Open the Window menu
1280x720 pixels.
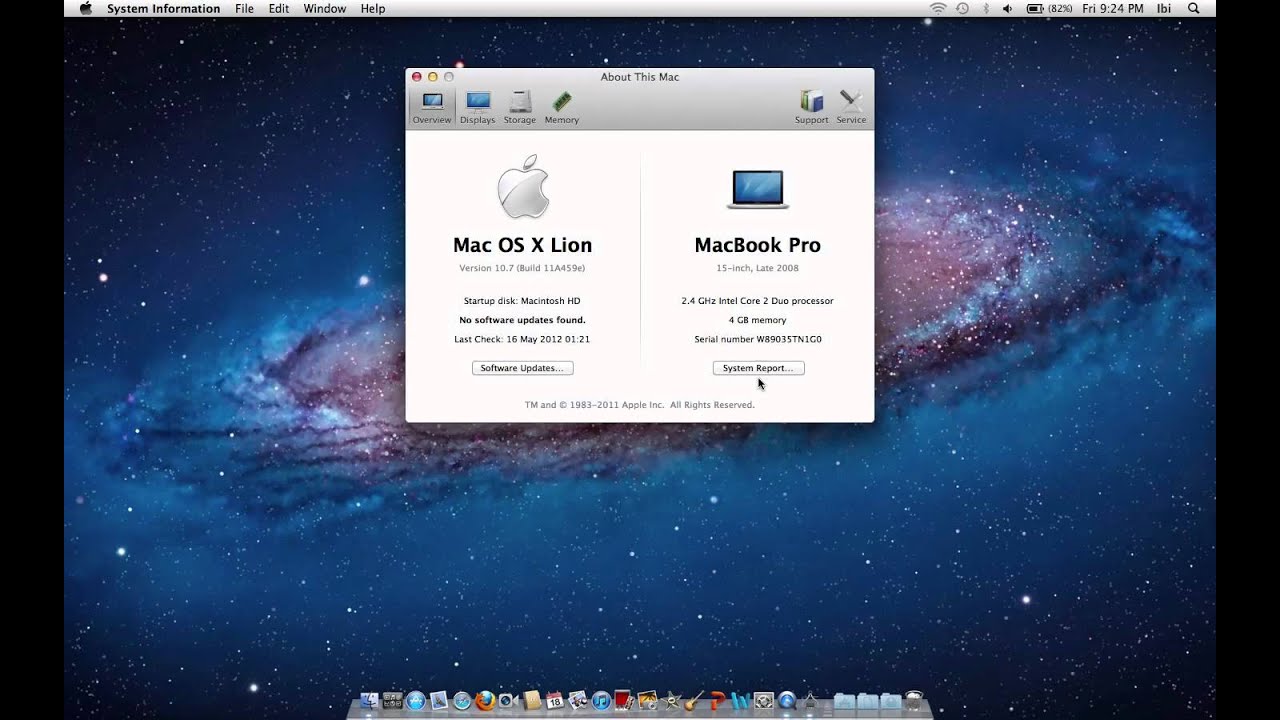click(325, 8)
